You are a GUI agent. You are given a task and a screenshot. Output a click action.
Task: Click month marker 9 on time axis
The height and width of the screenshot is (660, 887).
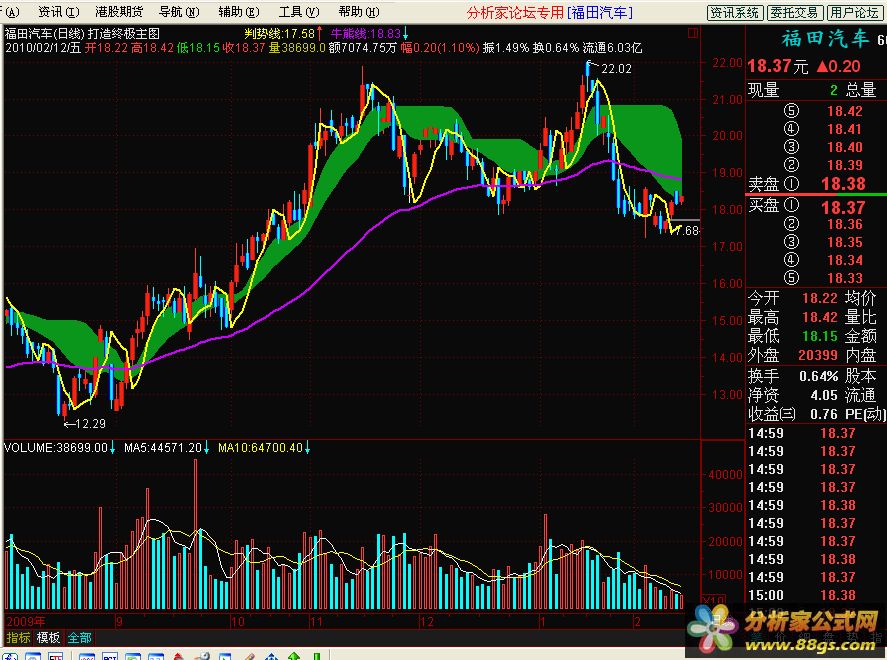(119, 622)
